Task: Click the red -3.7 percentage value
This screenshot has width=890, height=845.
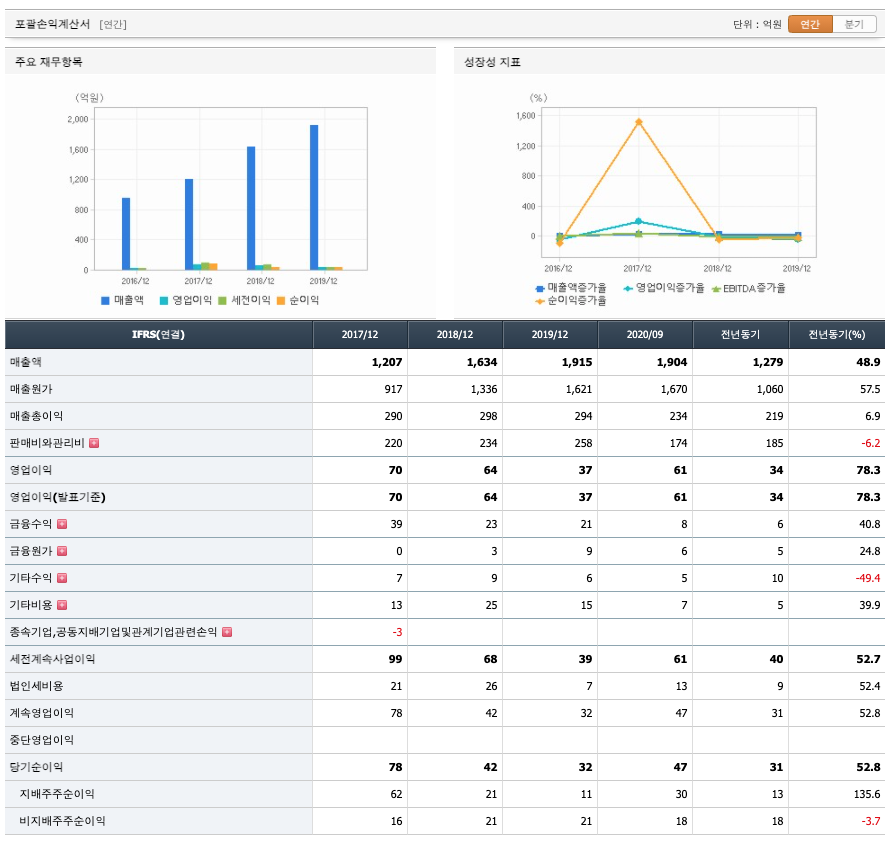Action: click(x=870, y=821)
